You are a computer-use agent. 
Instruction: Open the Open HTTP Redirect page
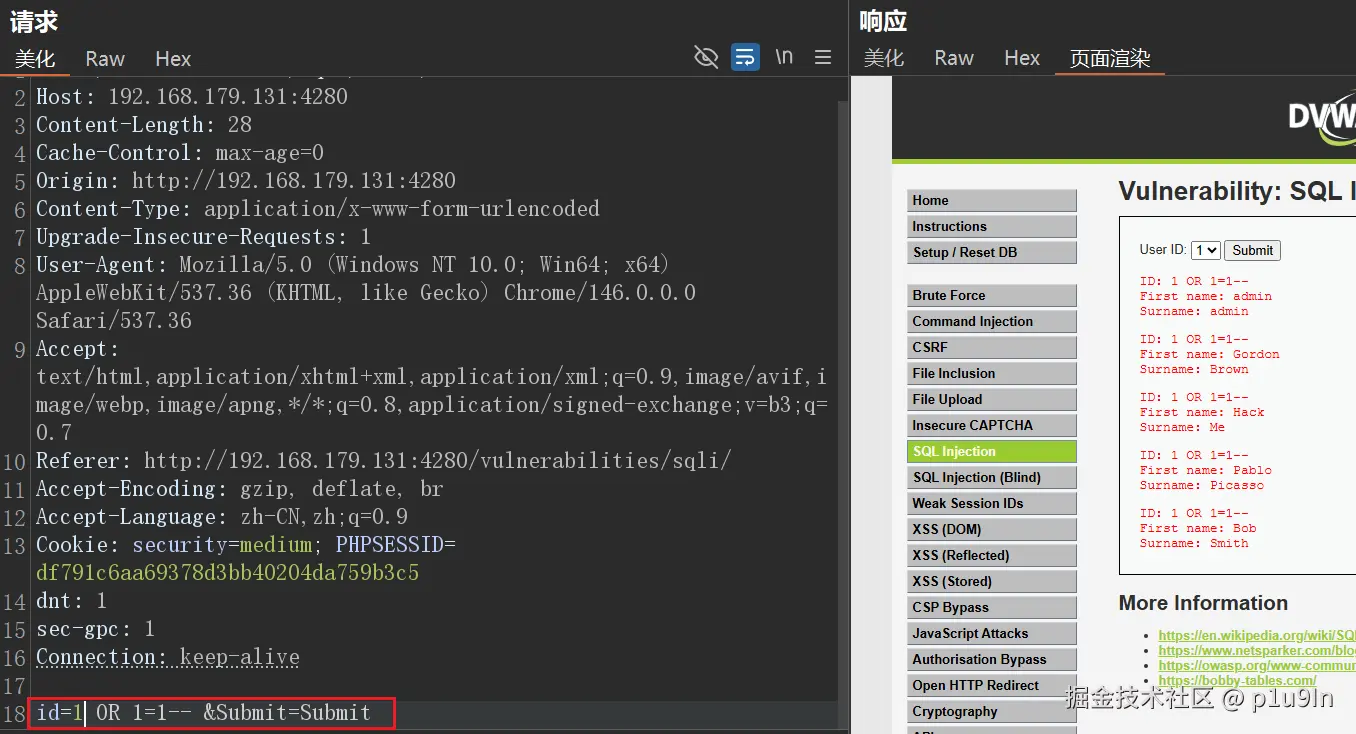point(992,685)
